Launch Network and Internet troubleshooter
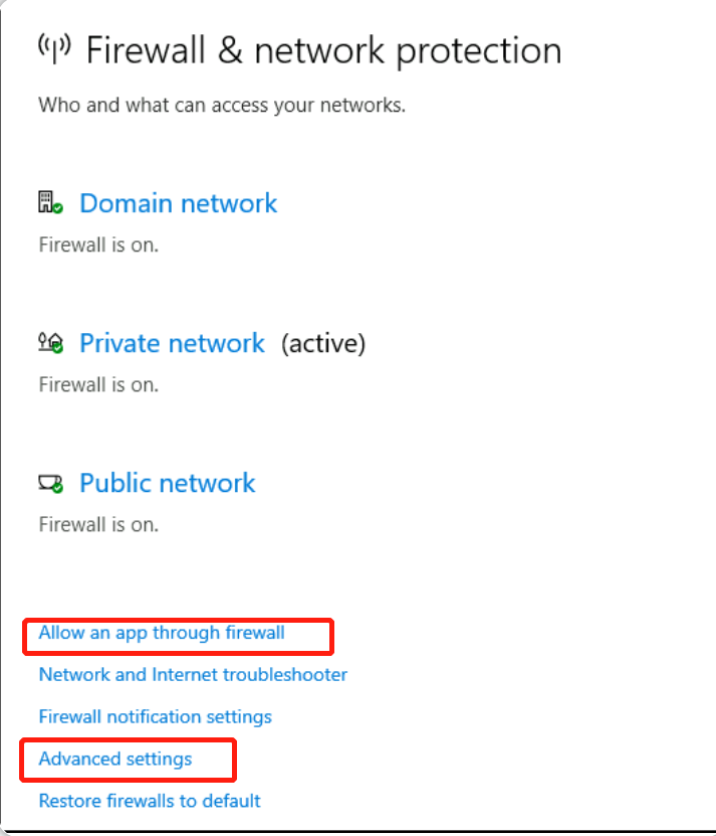The width and height of the screenshot is (716, 836). coord(193,674)
